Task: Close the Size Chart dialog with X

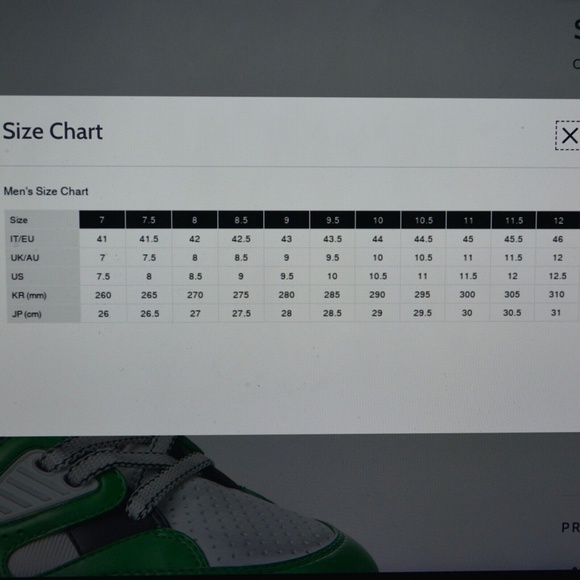Action: (x=569, y=135)
